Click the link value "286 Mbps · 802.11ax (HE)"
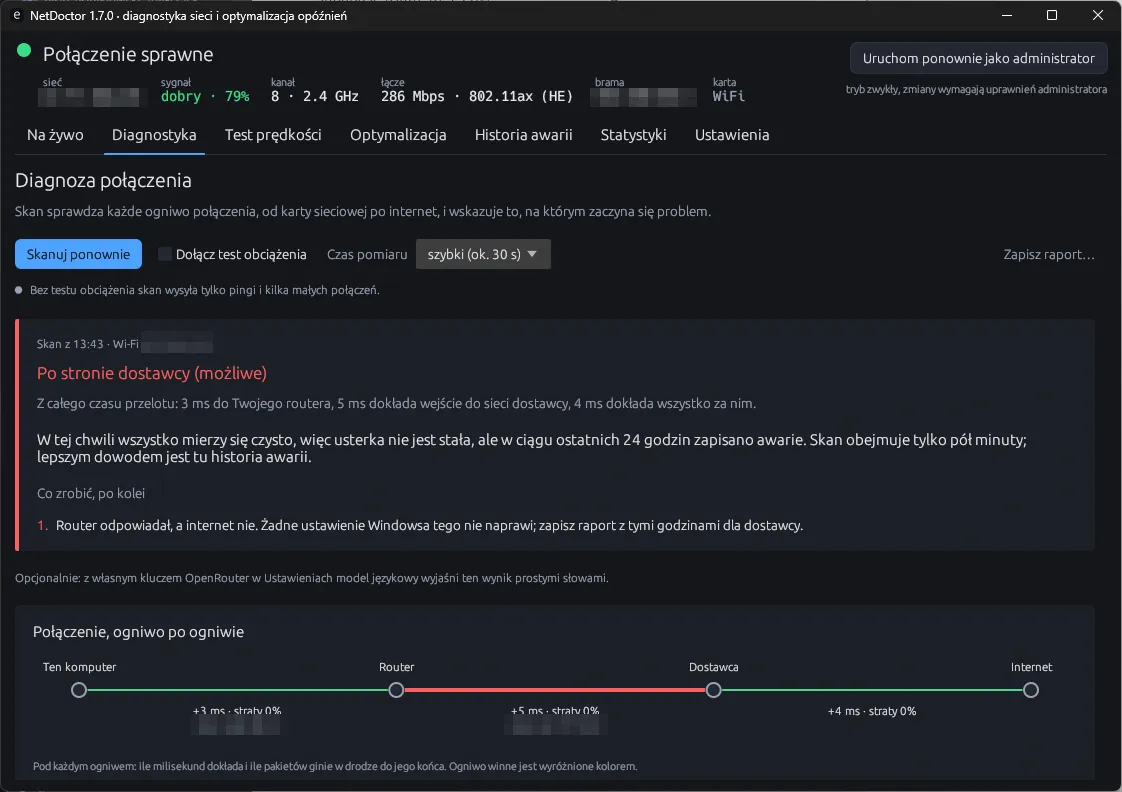Image resolution: width=1122 pixels, height=792 pixels. click(x=477, y=96)
